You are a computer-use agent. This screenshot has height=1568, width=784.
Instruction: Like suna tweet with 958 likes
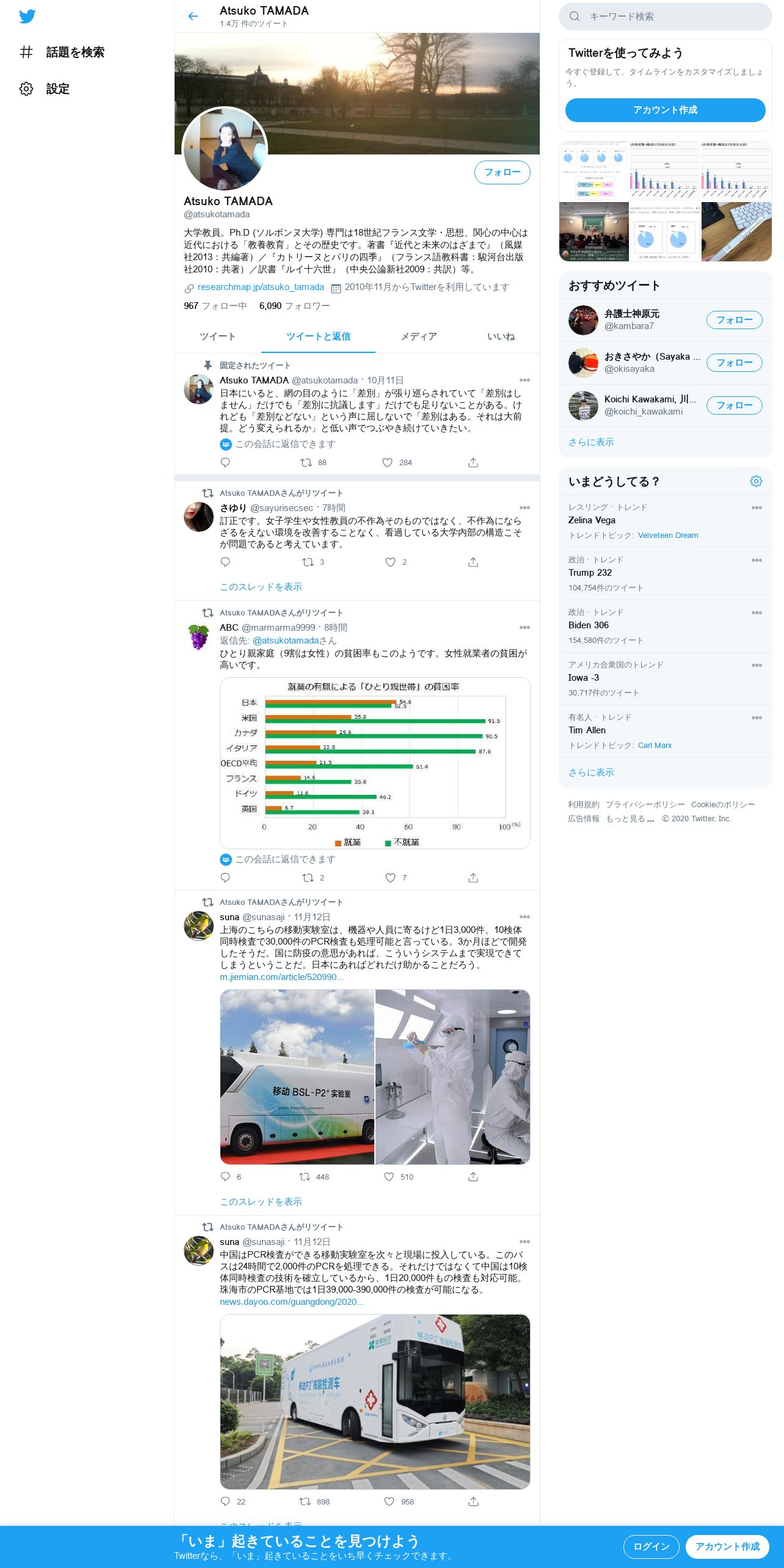pyautogui.click(x=399, y=1501)
